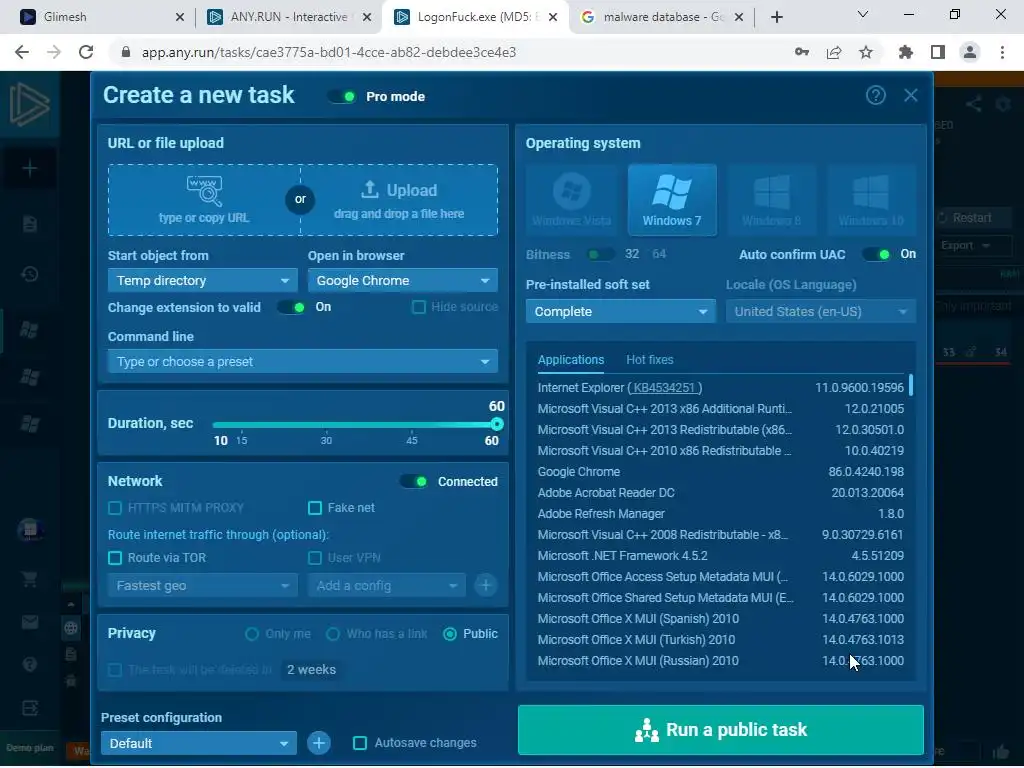Open the Preset configuration Default dropdown
The width and height of the screenshot is (1024, 768).
coord(199,743)
